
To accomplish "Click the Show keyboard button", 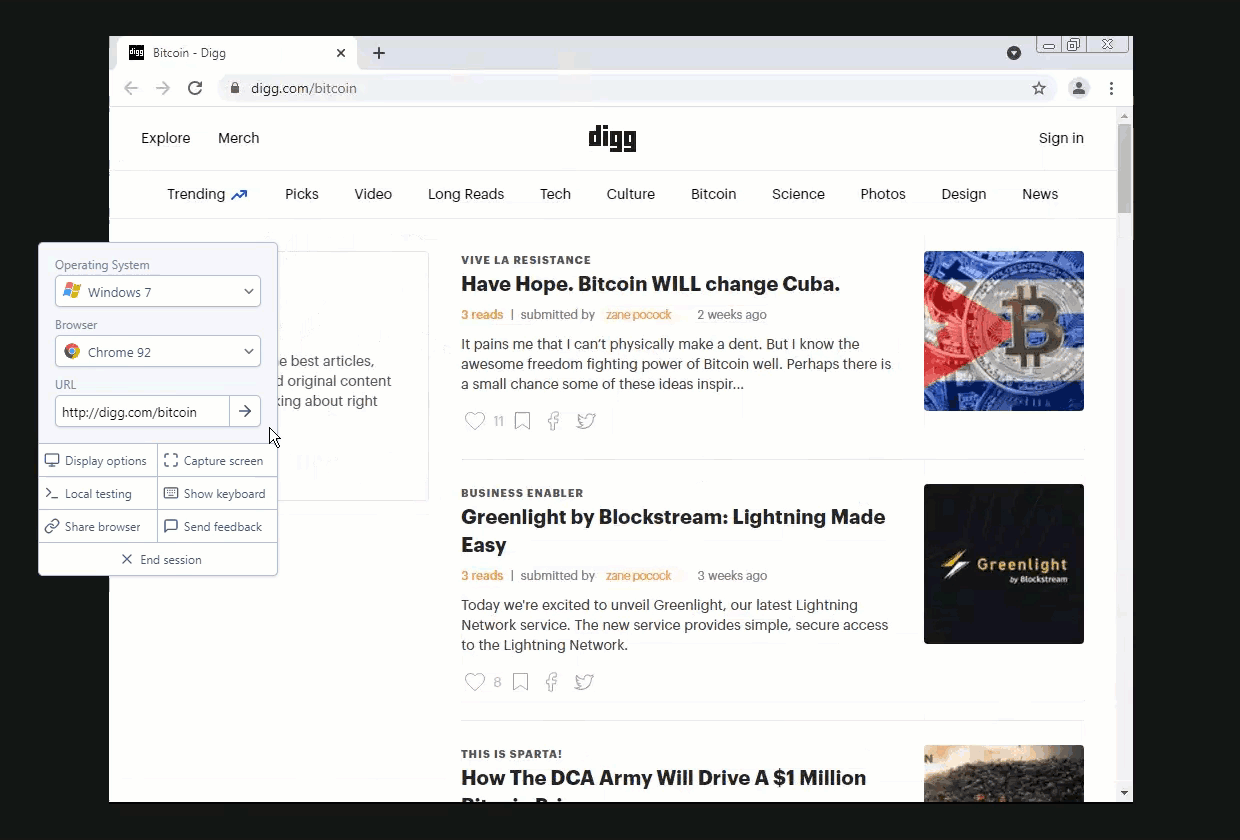I will coord(217,494).
